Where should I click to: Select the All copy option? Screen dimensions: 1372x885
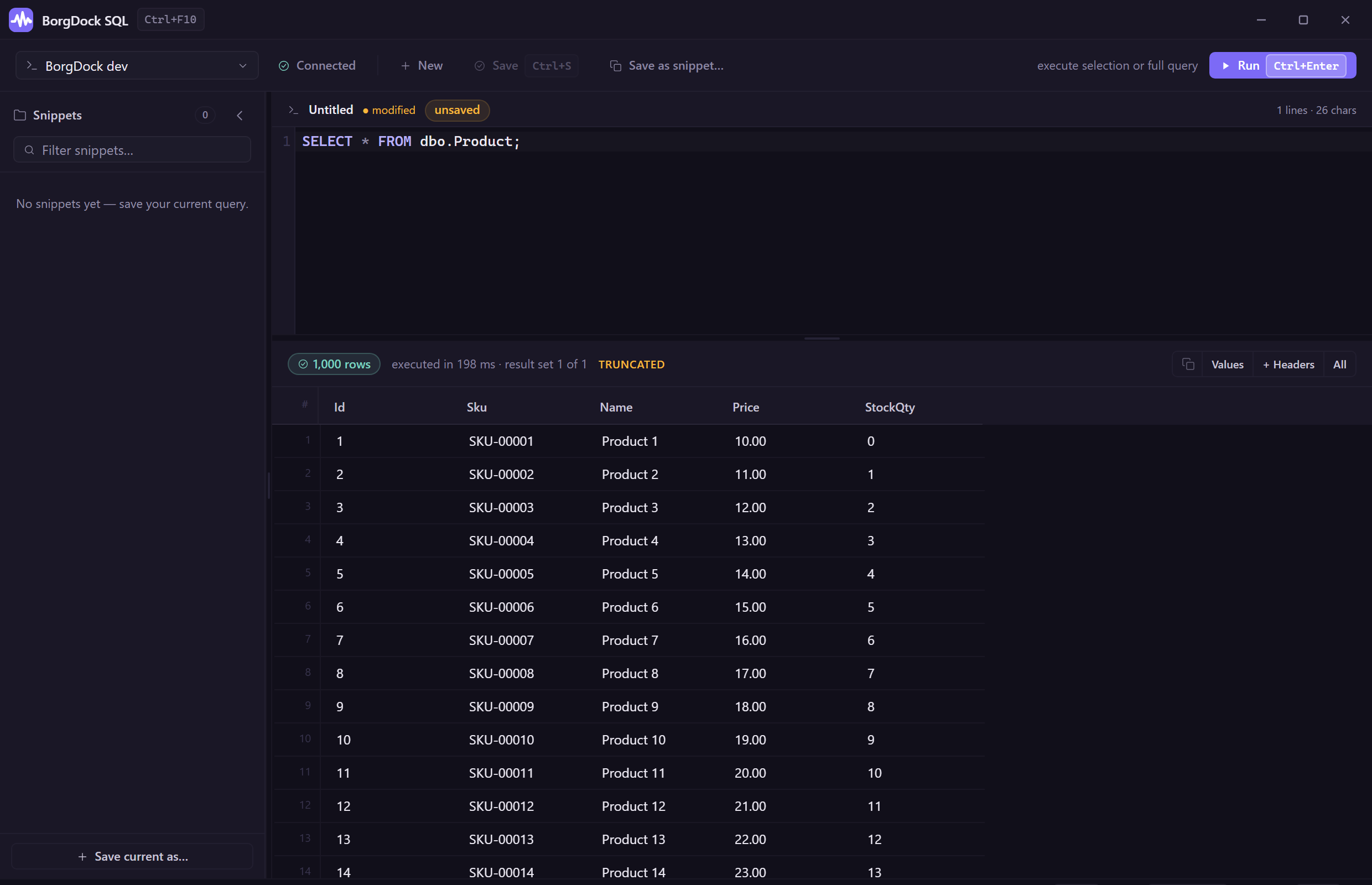click(1340, 365)
